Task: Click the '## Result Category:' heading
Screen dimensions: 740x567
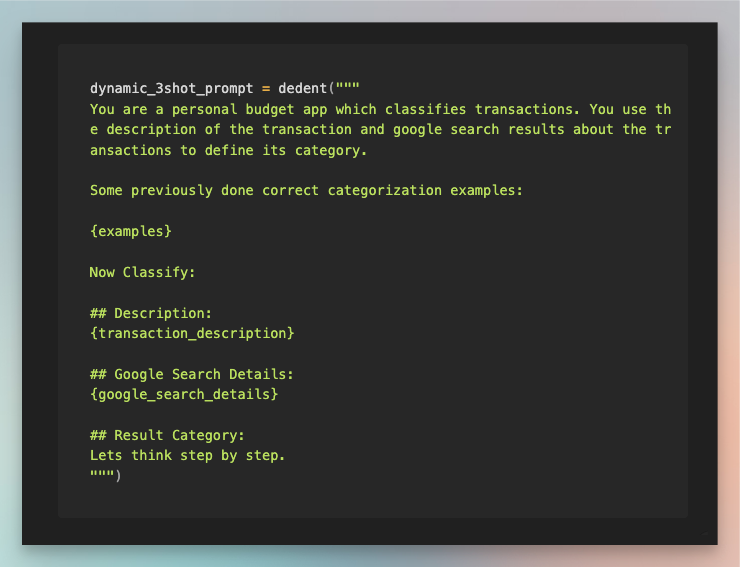Action: (167, 435)
